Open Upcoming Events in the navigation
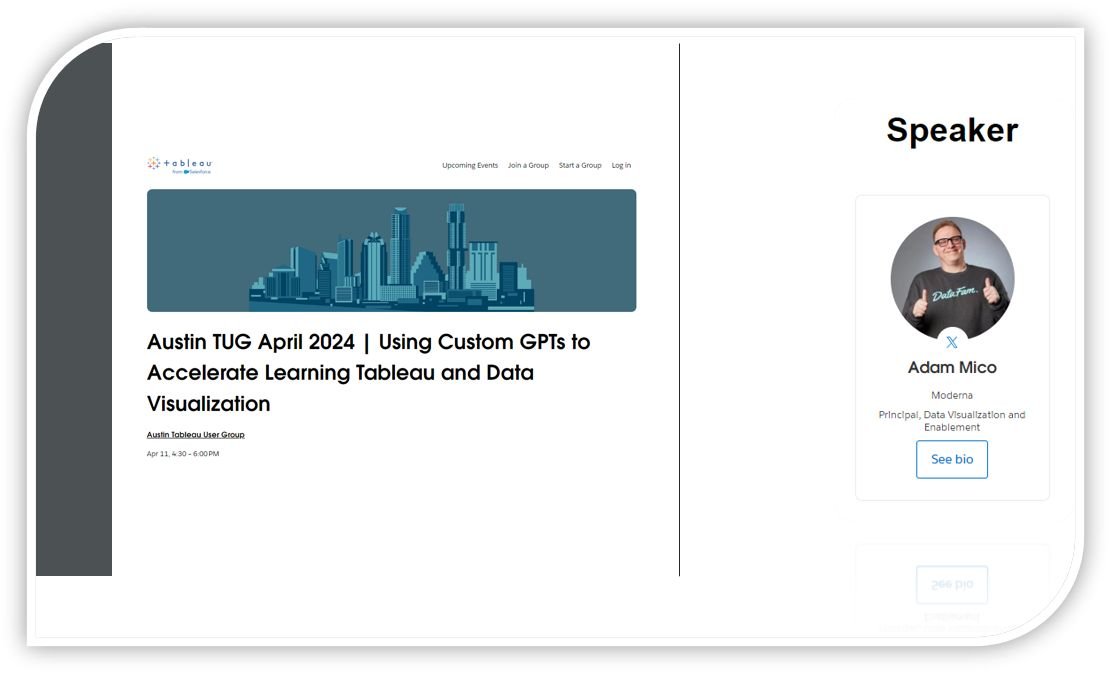The height and width of the screenshot is (673, 1111). (470, 165)
